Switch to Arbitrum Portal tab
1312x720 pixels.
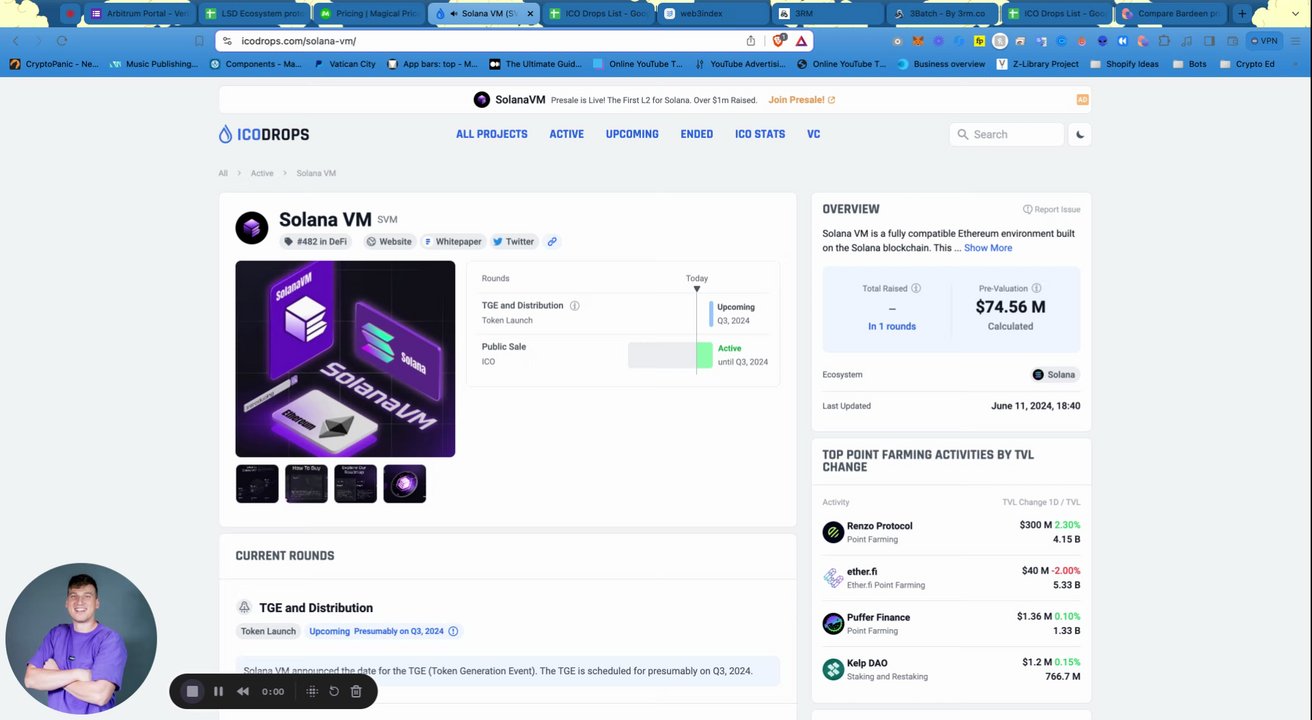138,14
